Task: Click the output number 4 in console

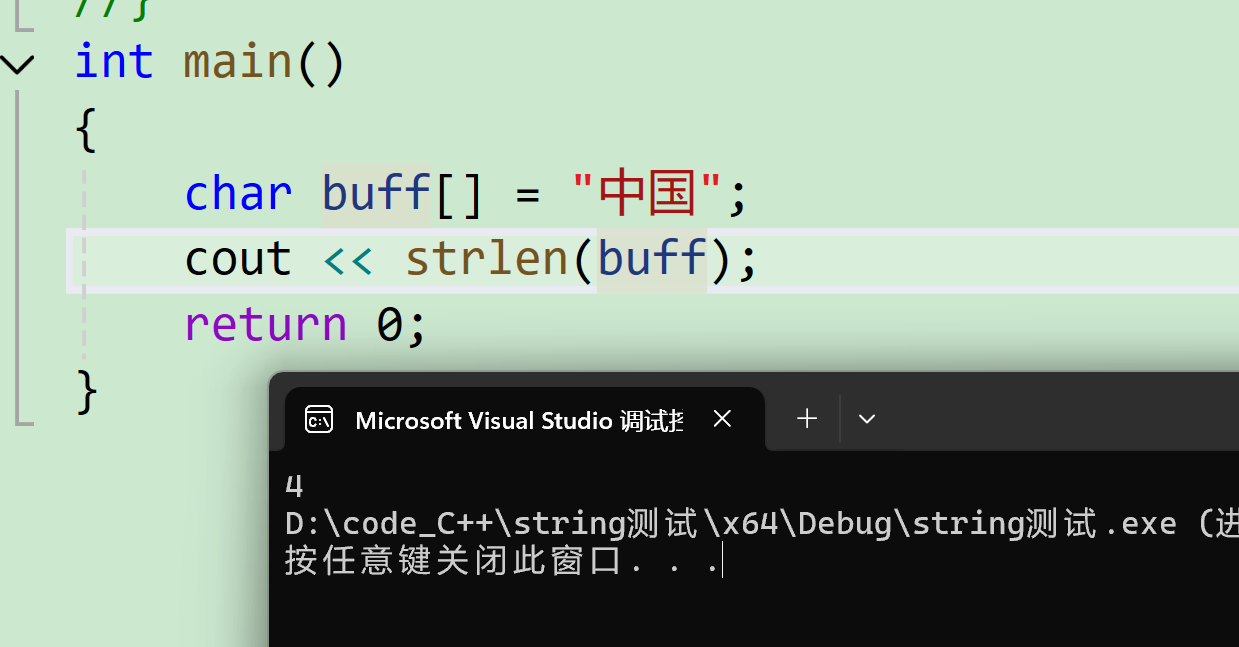Action: coord(294,486)
